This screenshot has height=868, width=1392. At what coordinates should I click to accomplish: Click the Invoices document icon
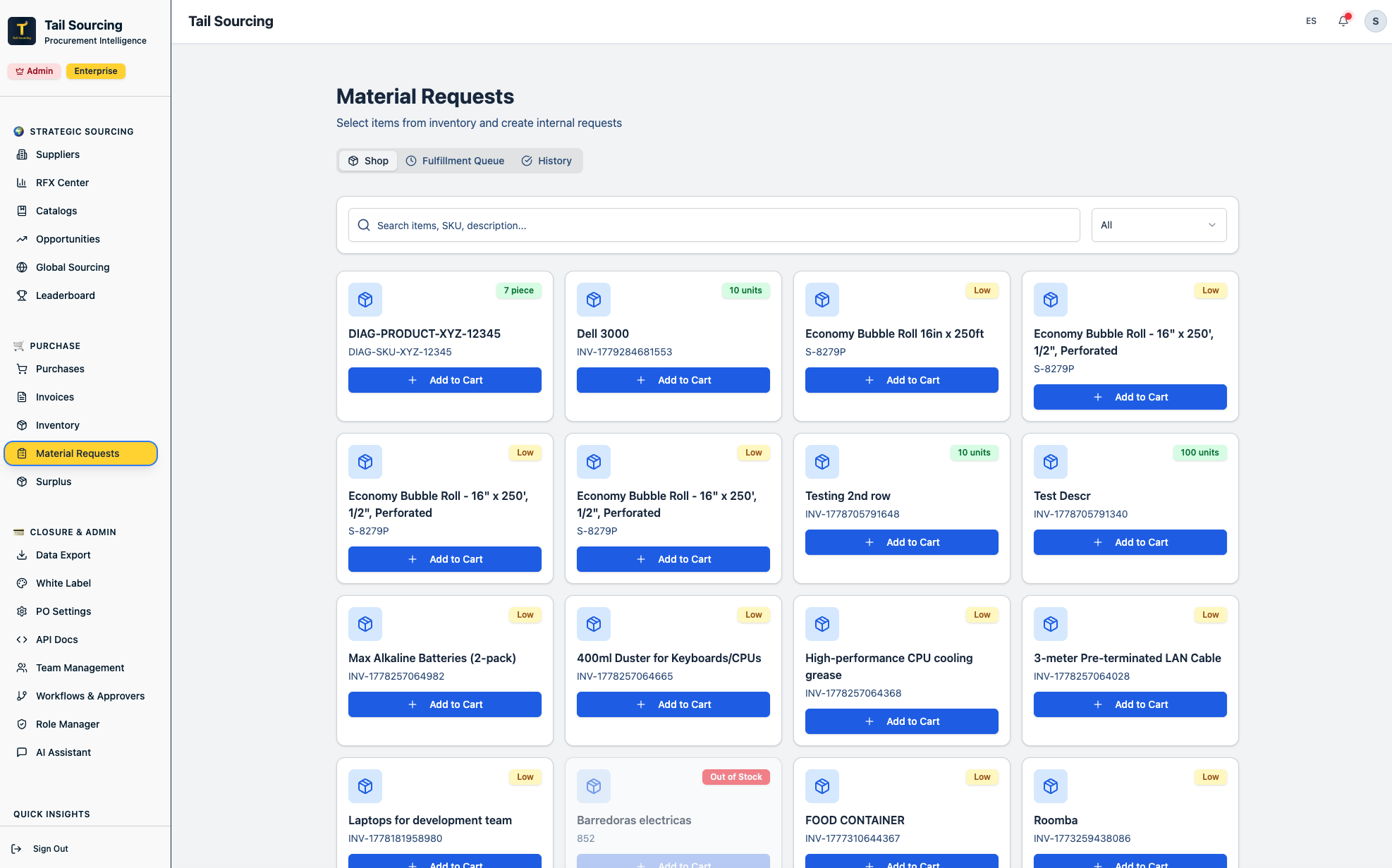tap(22, 397)
